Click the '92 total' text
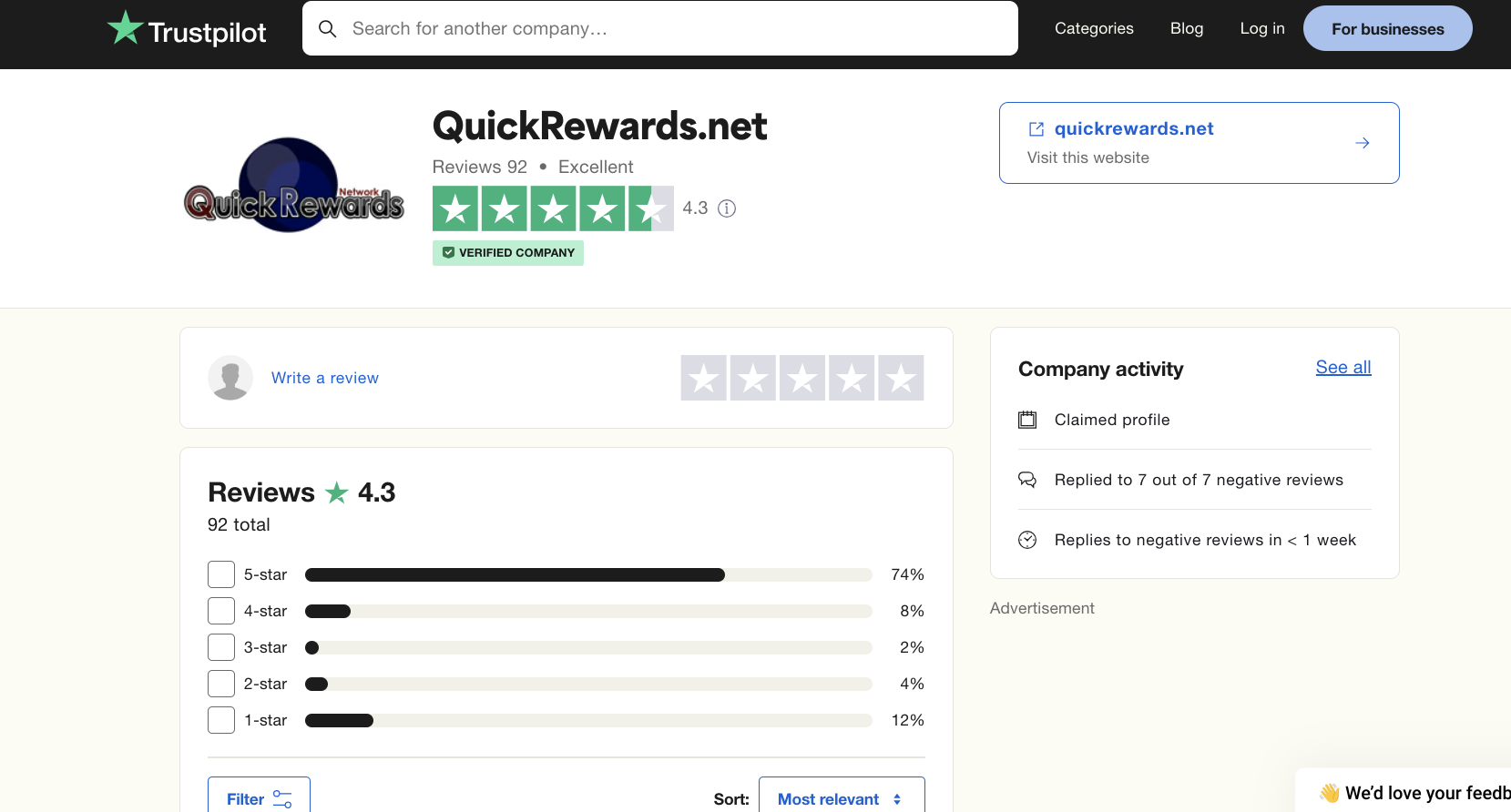 pos(239,524)
